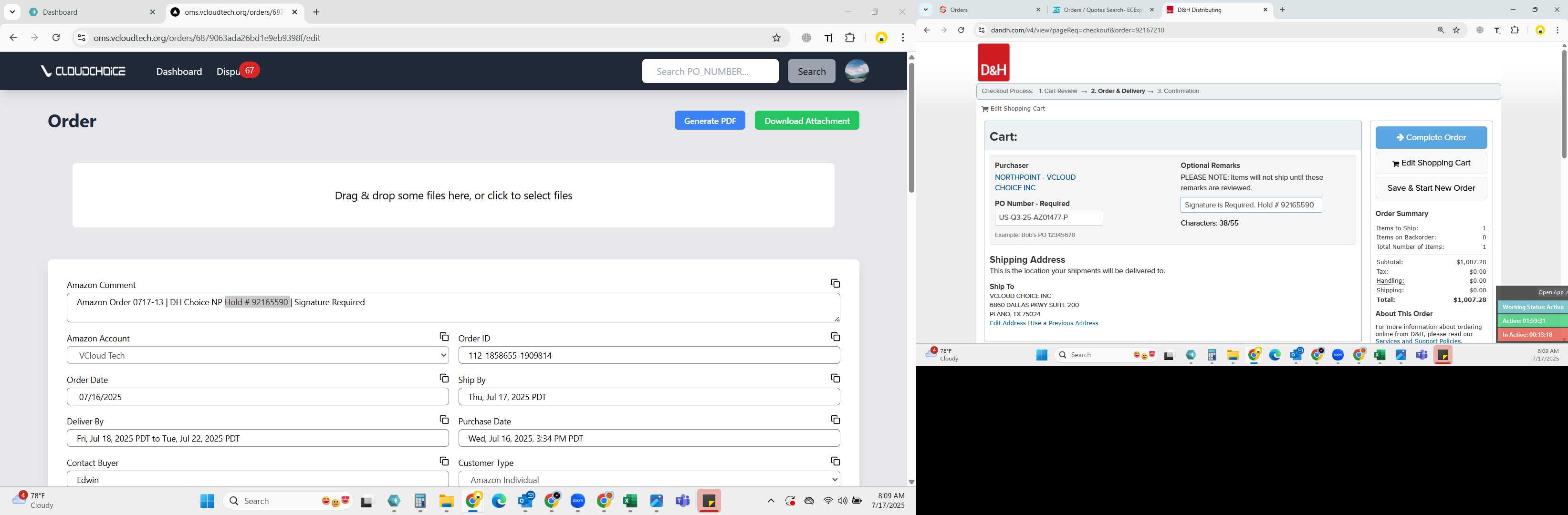Open the user avatar menu in CloudChoice
This screenshot has height=515, width=1568.
857,71
